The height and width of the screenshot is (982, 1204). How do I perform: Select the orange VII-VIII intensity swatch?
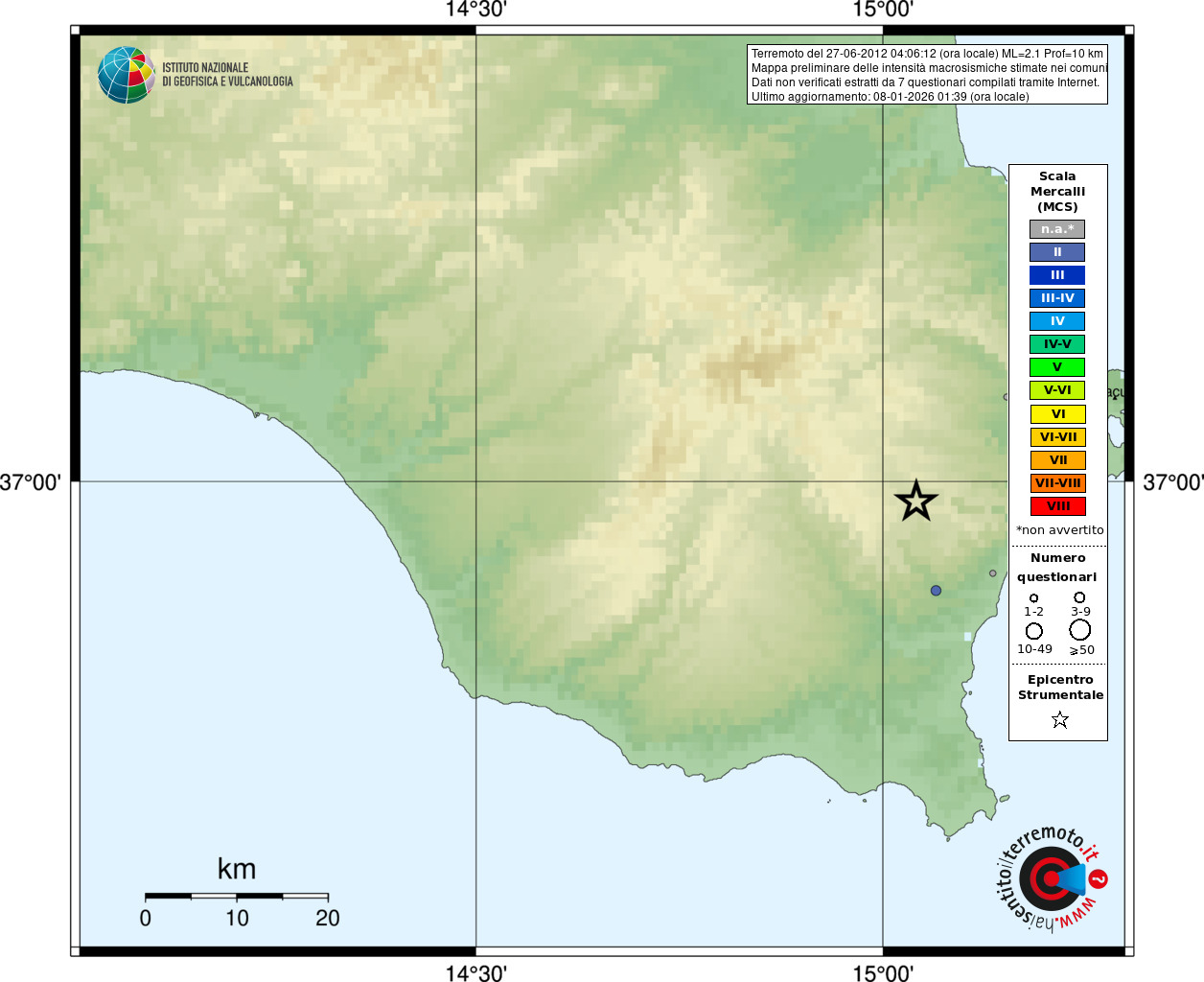(1057, 483)
